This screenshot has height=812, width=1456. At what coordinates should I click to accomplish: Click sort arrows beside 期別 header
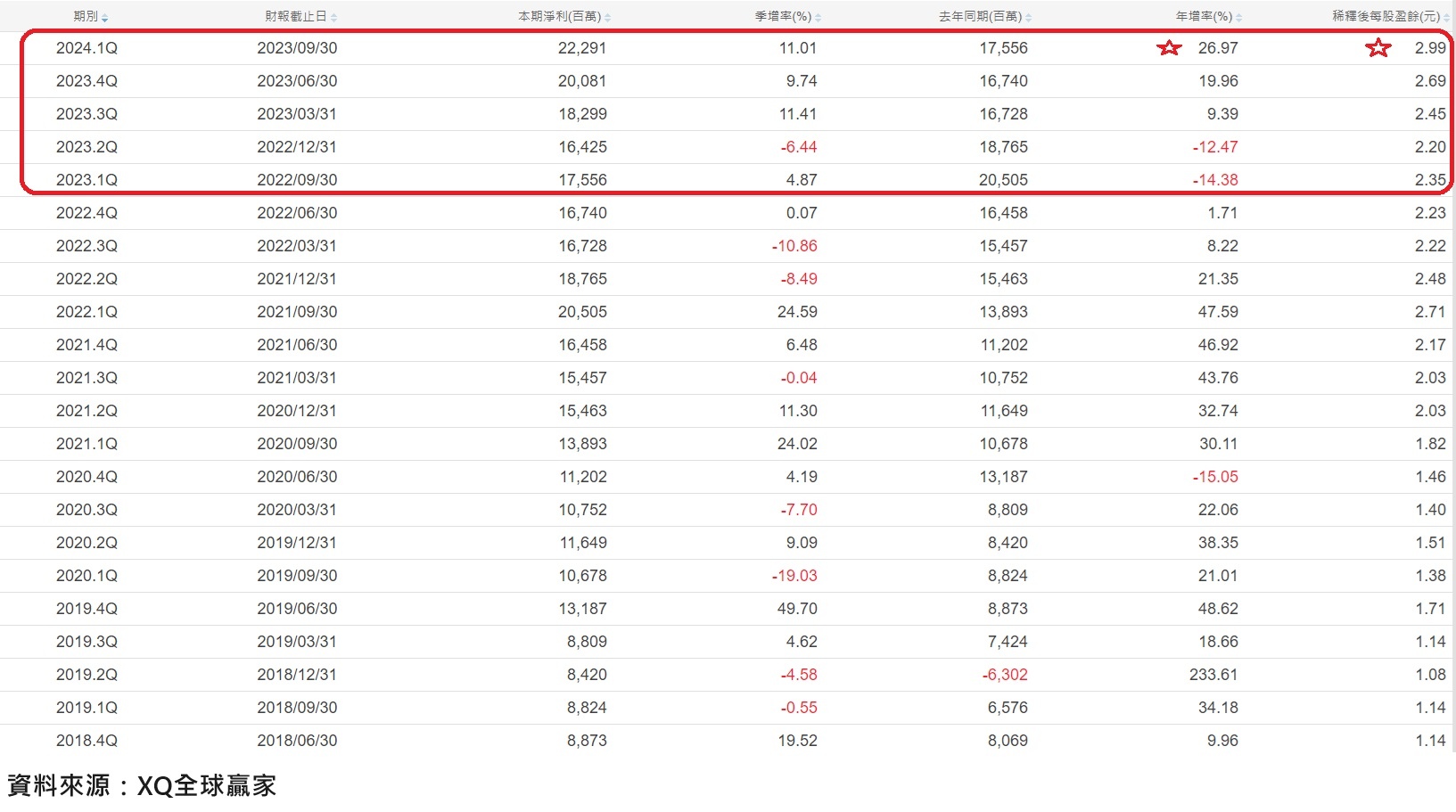[x=105, y=18]
